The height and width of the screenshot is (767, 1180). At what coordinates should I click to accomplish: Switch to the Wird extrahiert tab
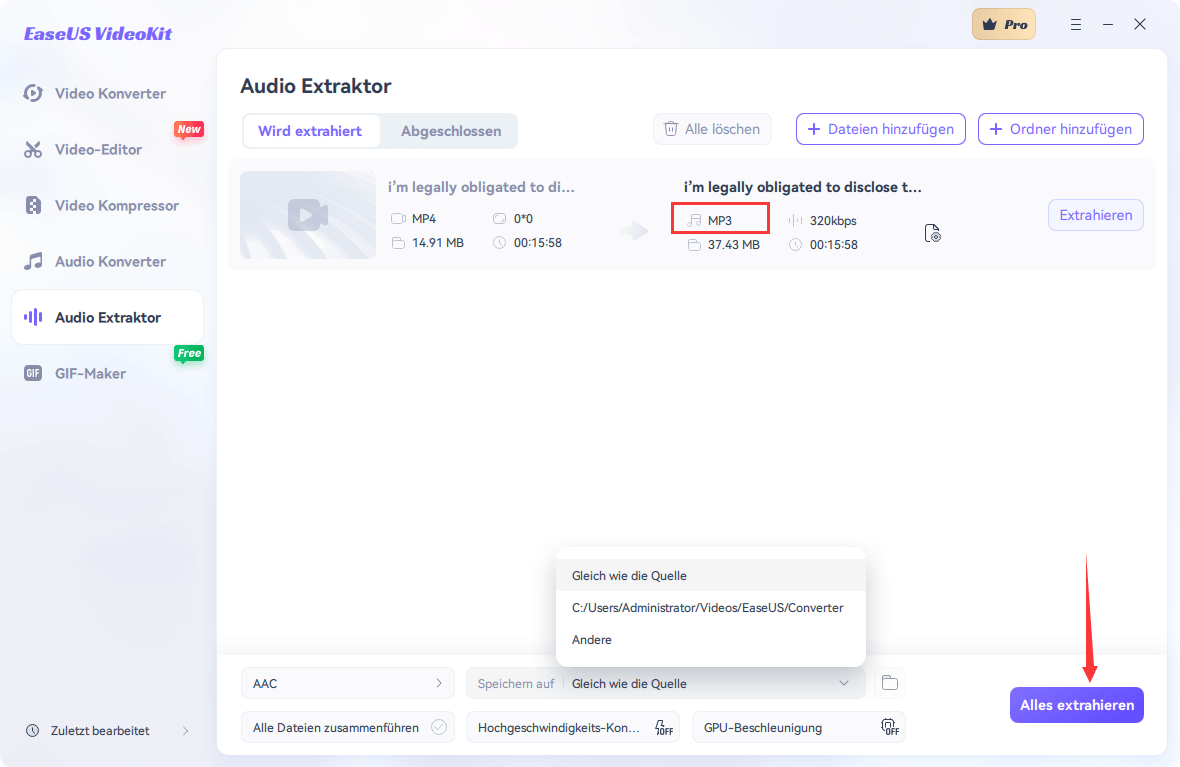point(310,131)
